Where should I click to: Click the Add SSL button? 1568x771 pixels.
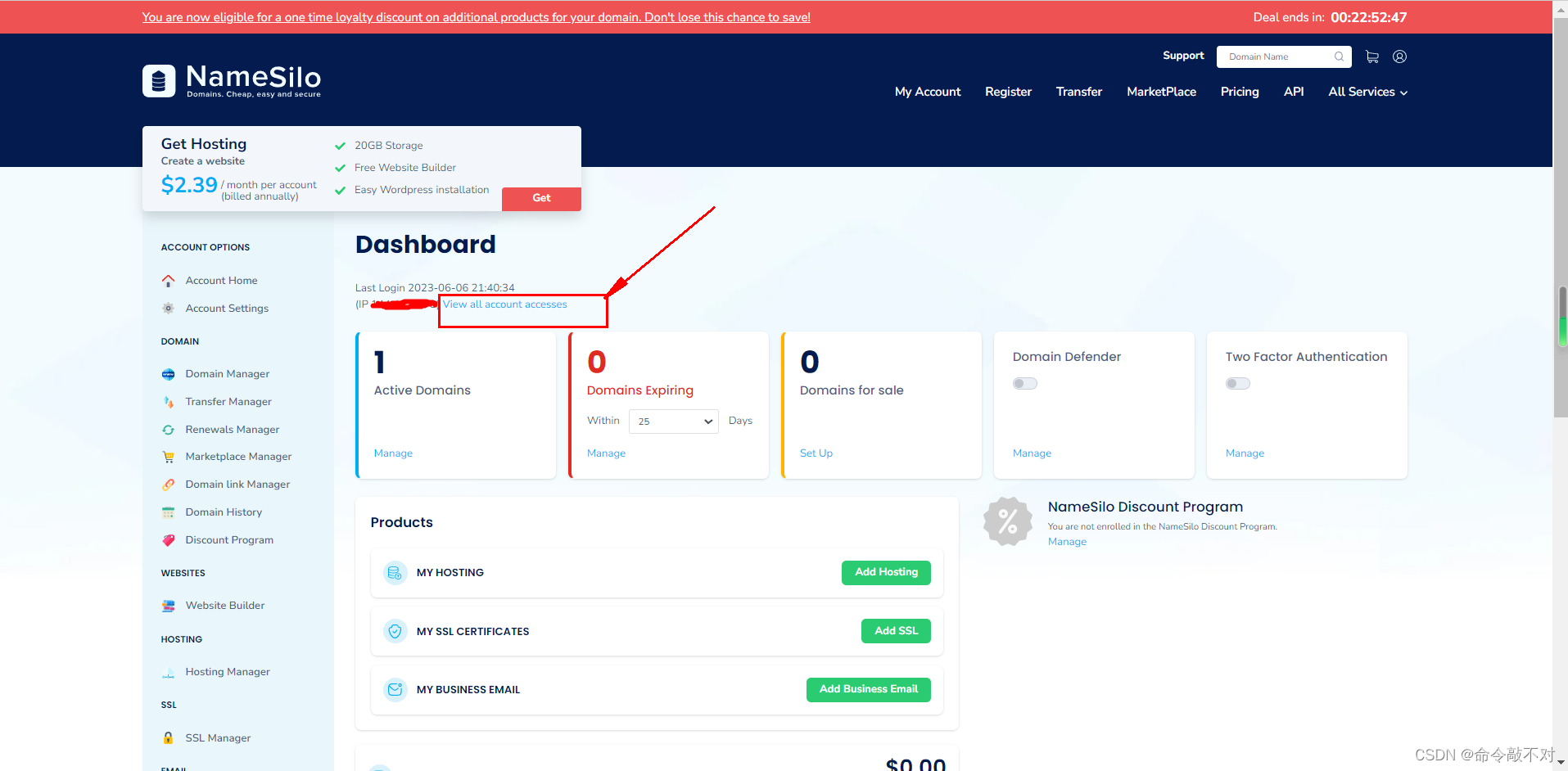coord(896,631)
